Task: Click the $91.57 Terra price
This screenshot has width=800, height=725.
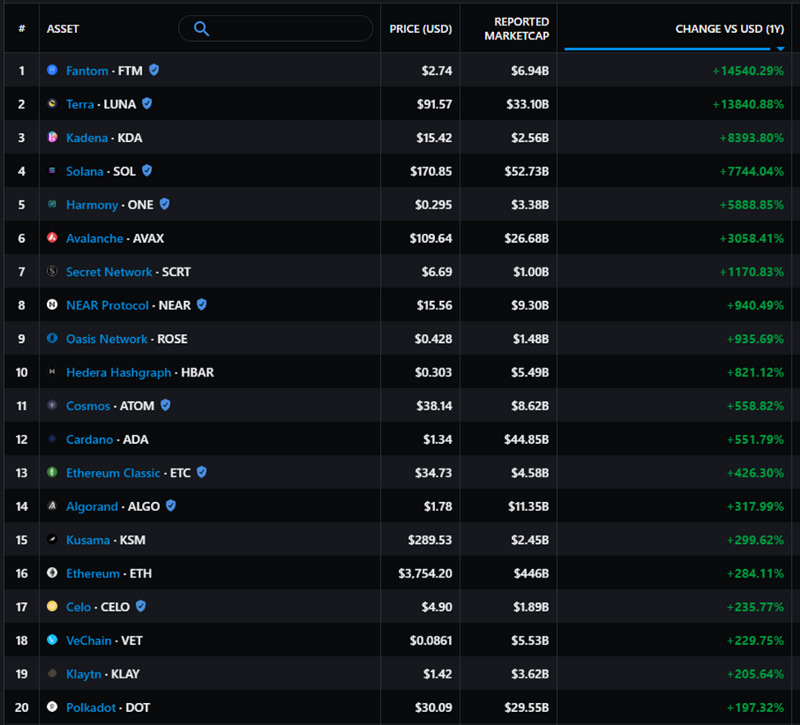Action: coord(434,104)
